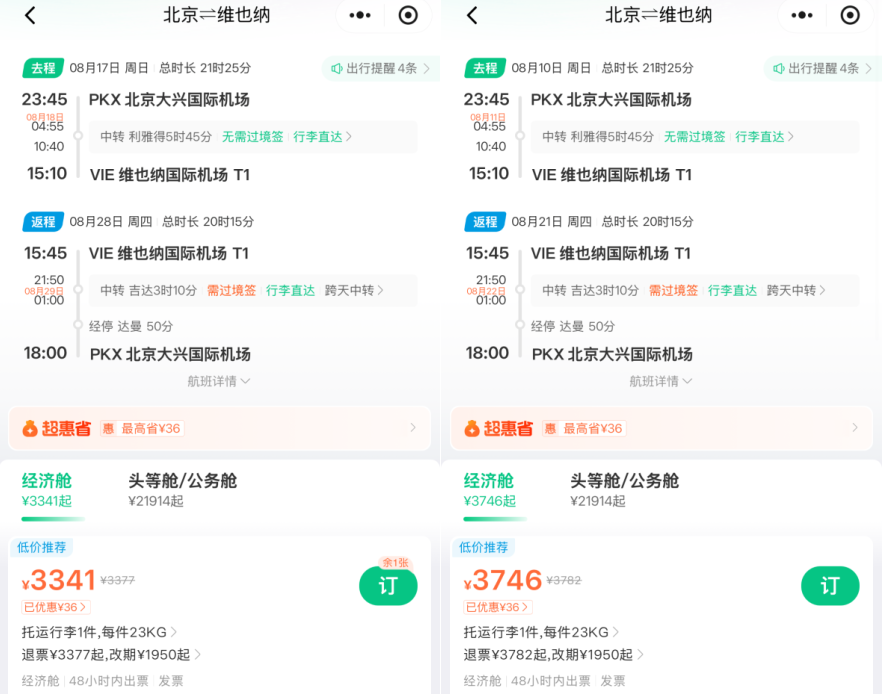Tap crossed-out price ¥3782

pos(564,580)
